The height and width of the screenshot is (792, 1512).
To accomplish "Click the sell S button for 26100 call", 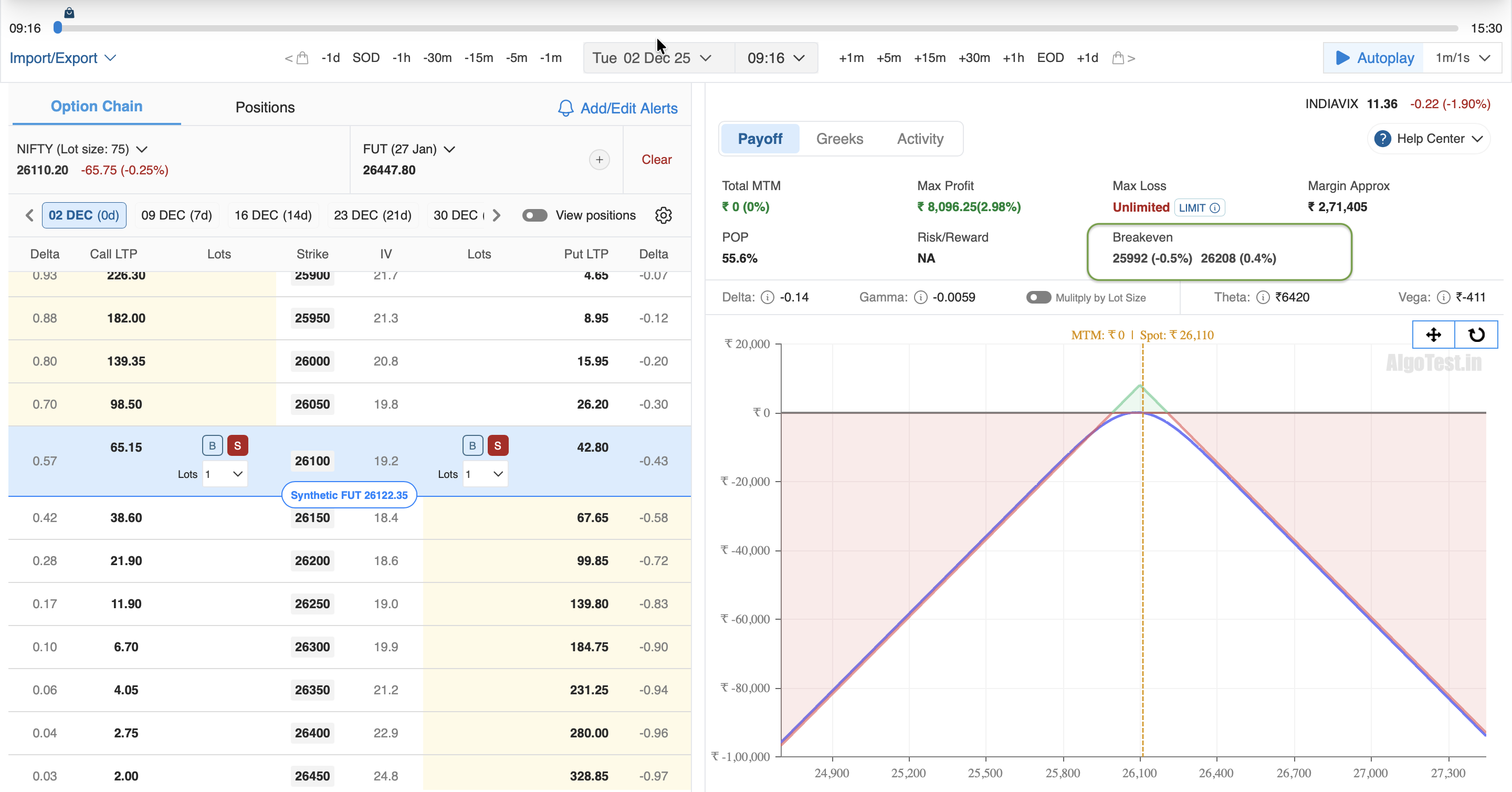I will [x=237, y=445].
